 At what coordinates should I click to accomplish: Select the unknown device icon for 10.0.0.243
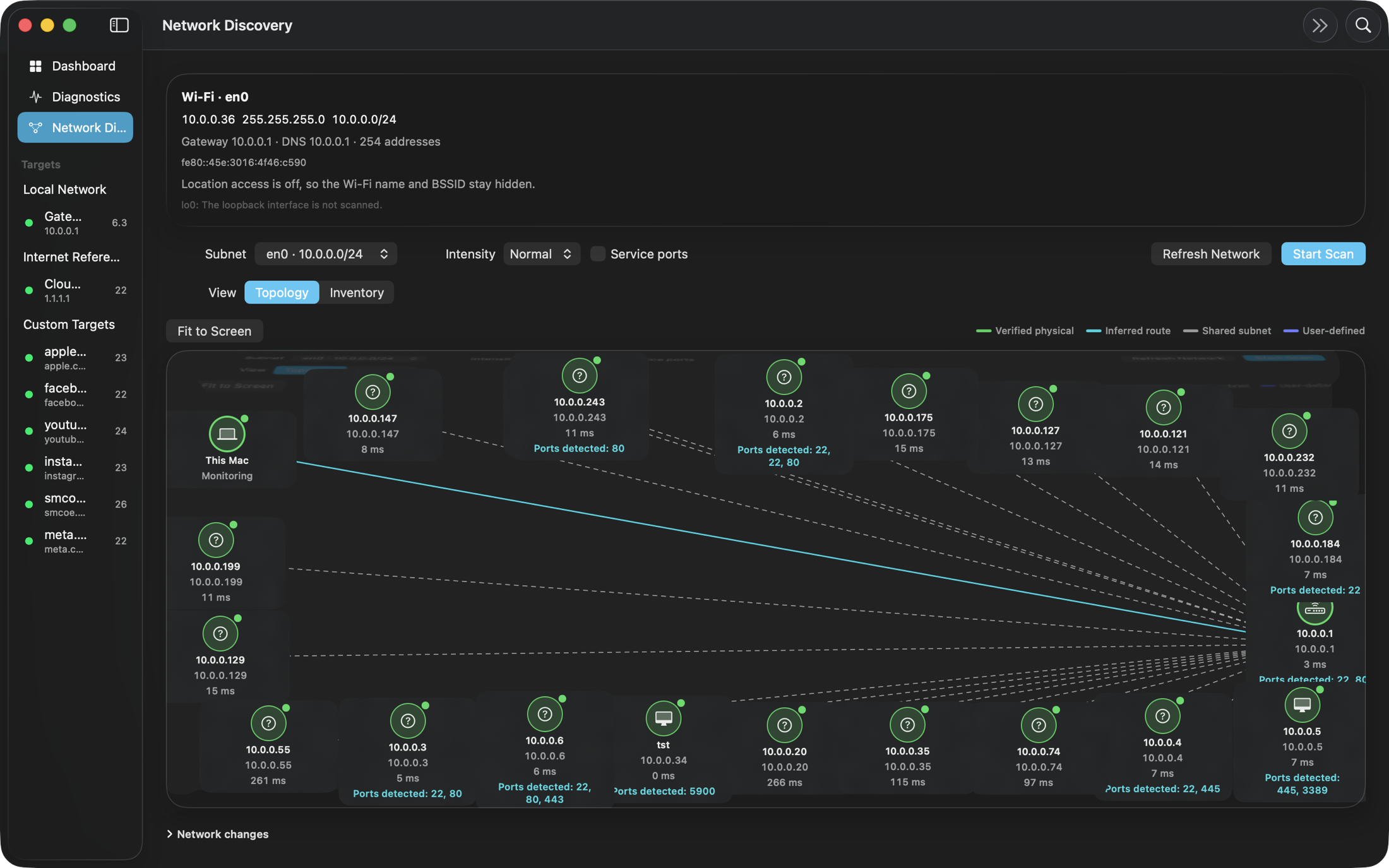[x=579, y=376]
